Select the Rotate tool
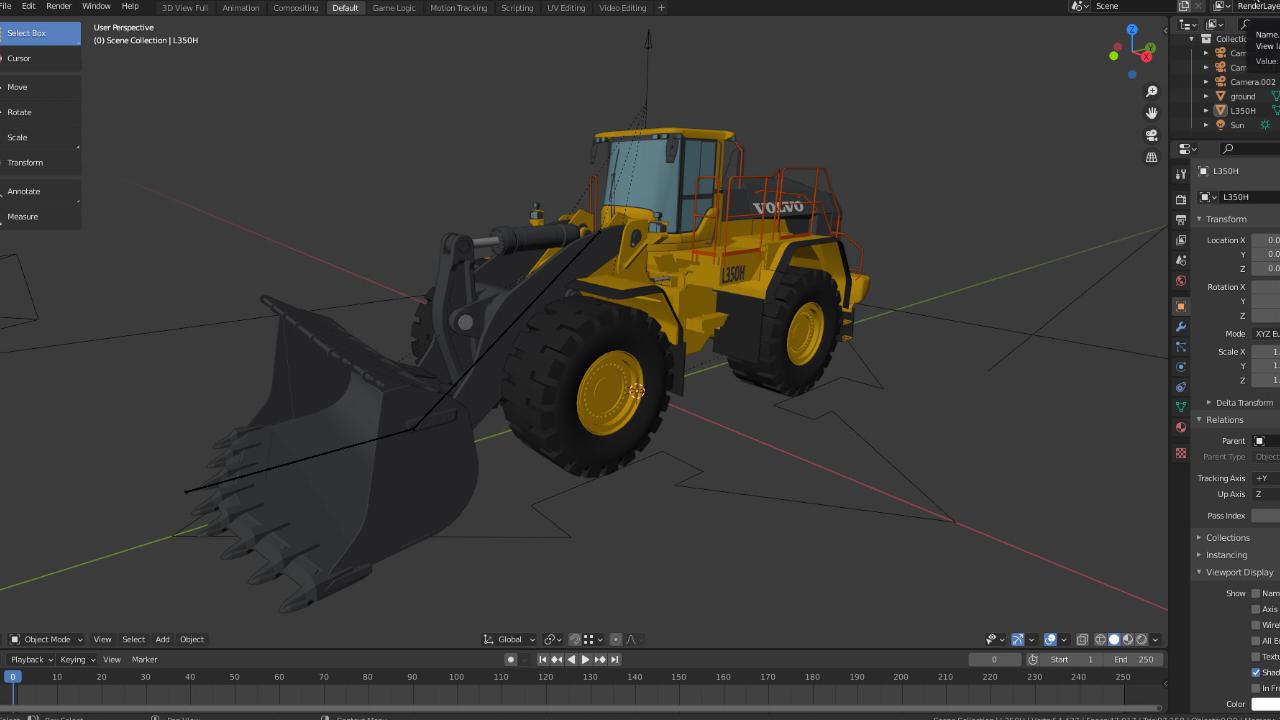Image resolution: width=1280 pixels, height=720 pixels. [x=40, y=112]
